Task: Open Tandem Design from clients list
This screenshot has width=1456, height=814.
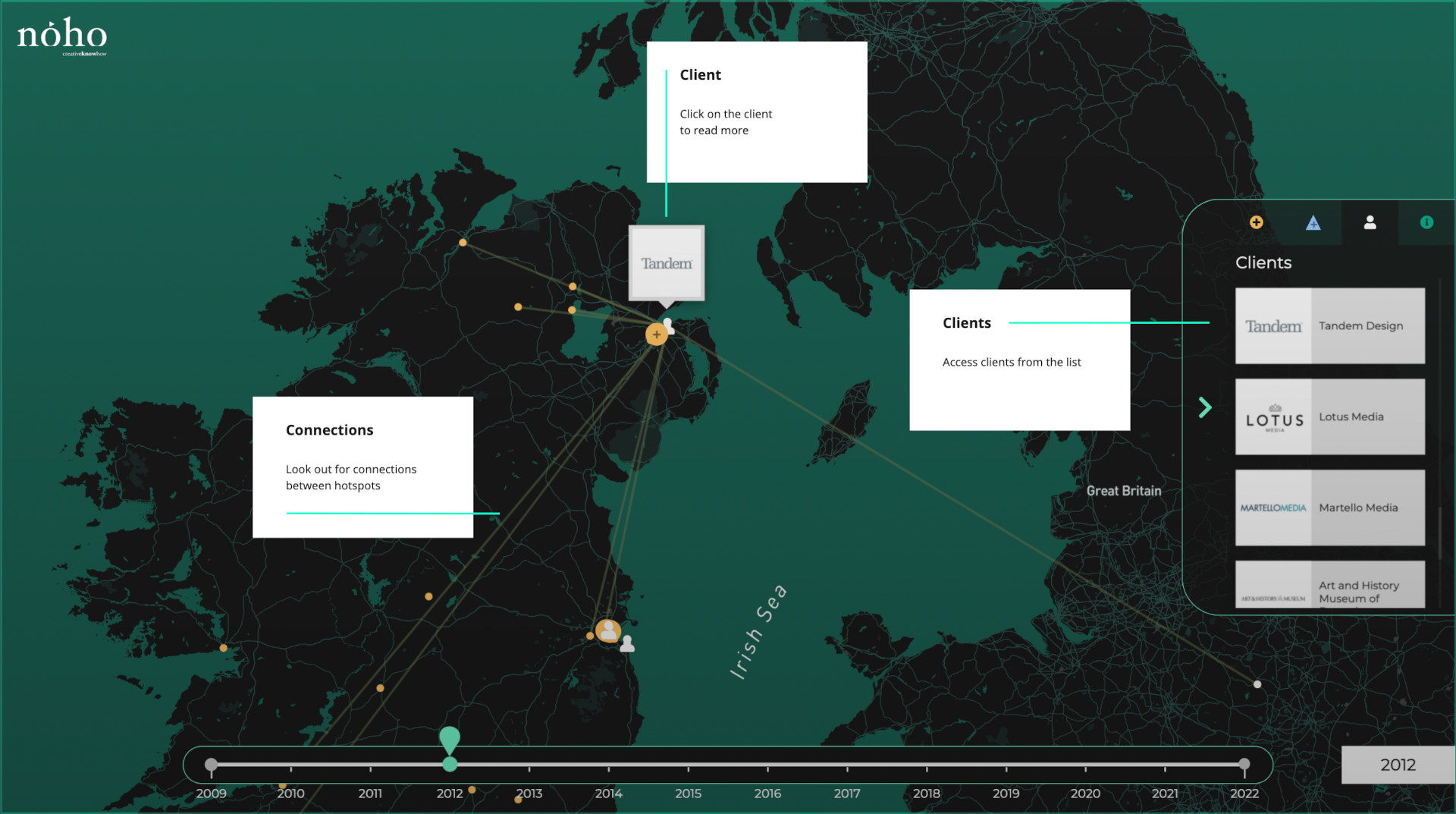Action: 1329,325
